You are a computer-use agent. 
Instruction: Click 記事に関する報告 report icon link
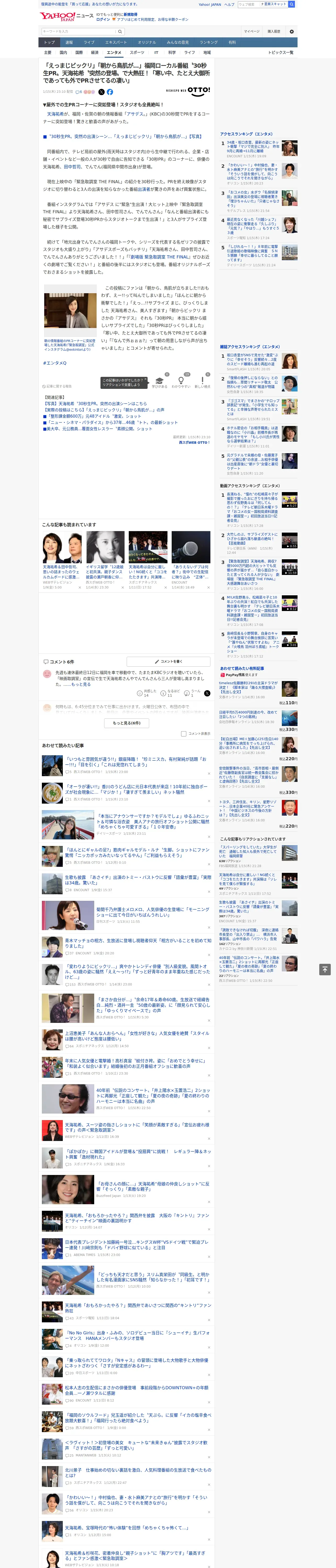click(x=57, y=386)
